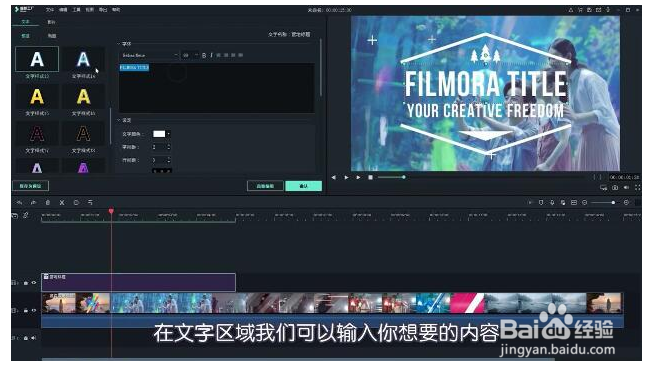This screenshot has width=652, height=372.
Task: Lock the audio track
Action: coord(26,338)
